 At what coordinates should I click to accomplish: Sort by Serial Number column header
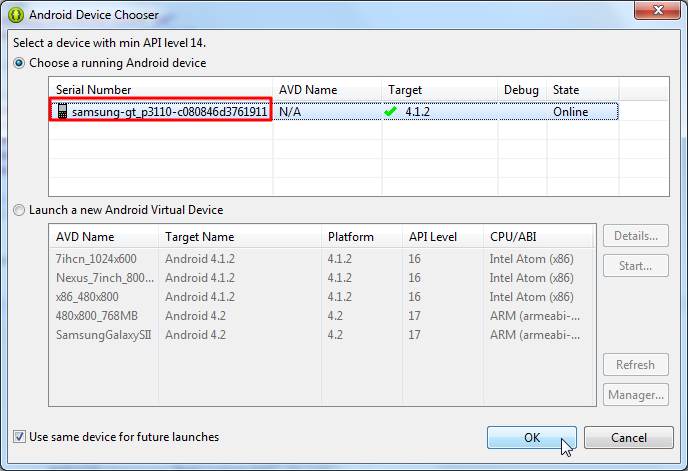[161, 90]
